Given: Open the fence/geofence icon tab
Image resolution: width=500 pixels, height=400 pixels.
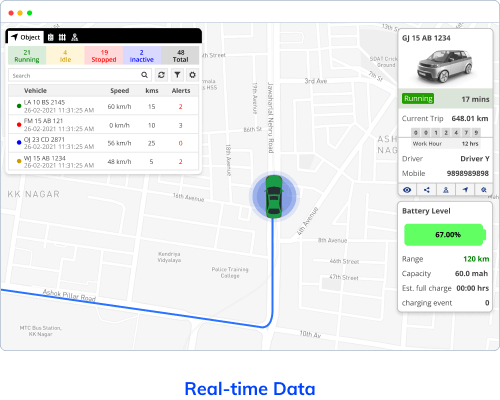Looking at the screenshot, I should coord(62,37).
